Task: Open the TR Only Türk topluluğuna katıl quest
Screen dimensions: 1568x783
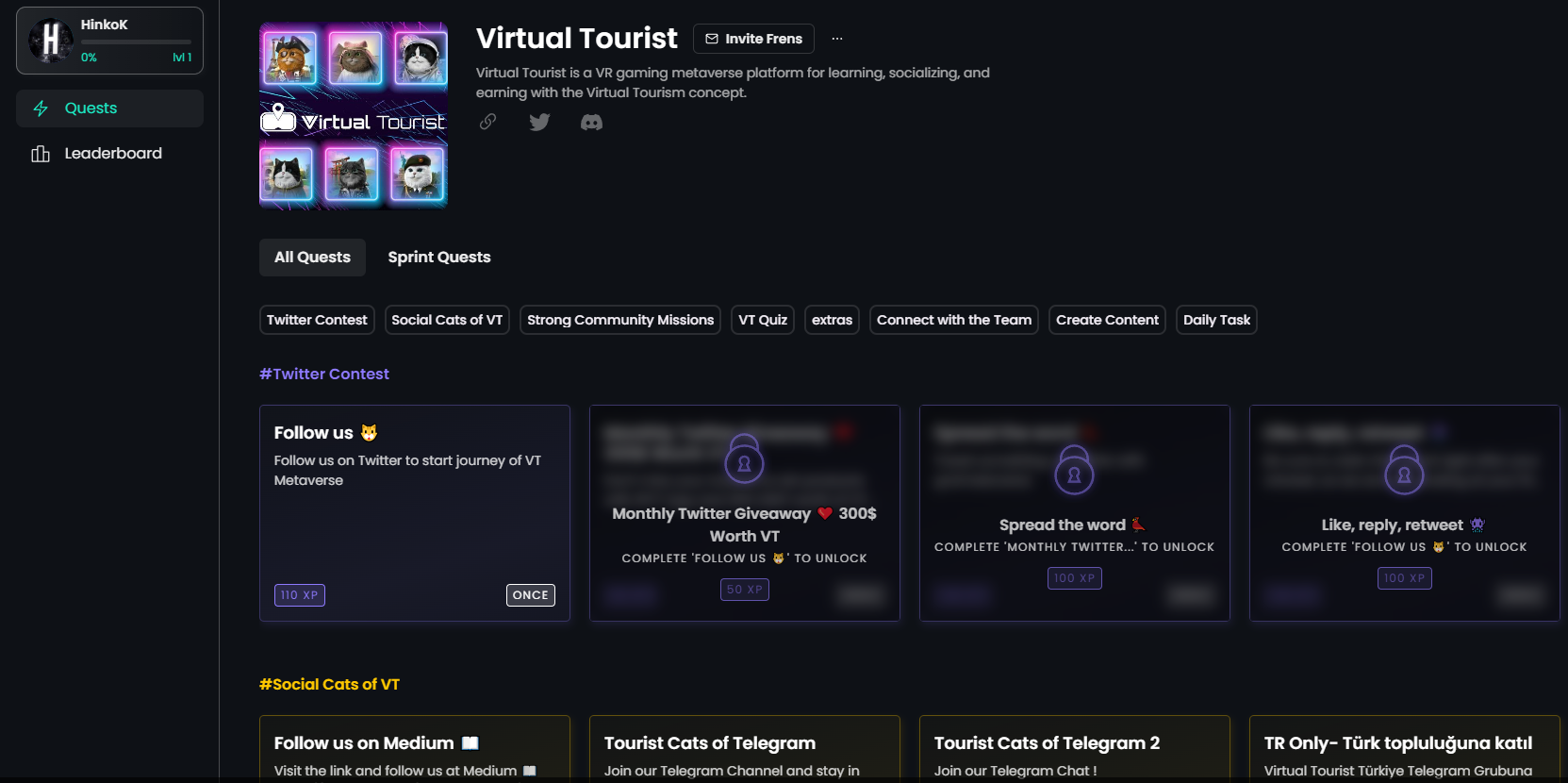Action: tap(1405, 749)
